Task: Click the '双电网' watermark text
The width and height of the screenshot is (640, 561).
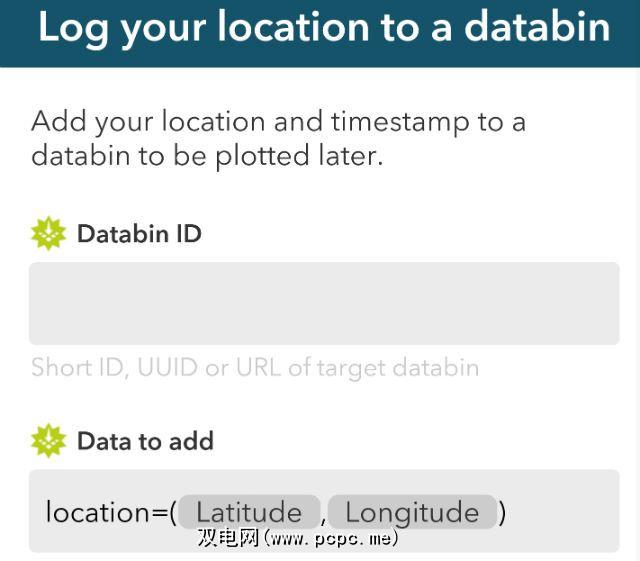Action: (x=229, y=538)
